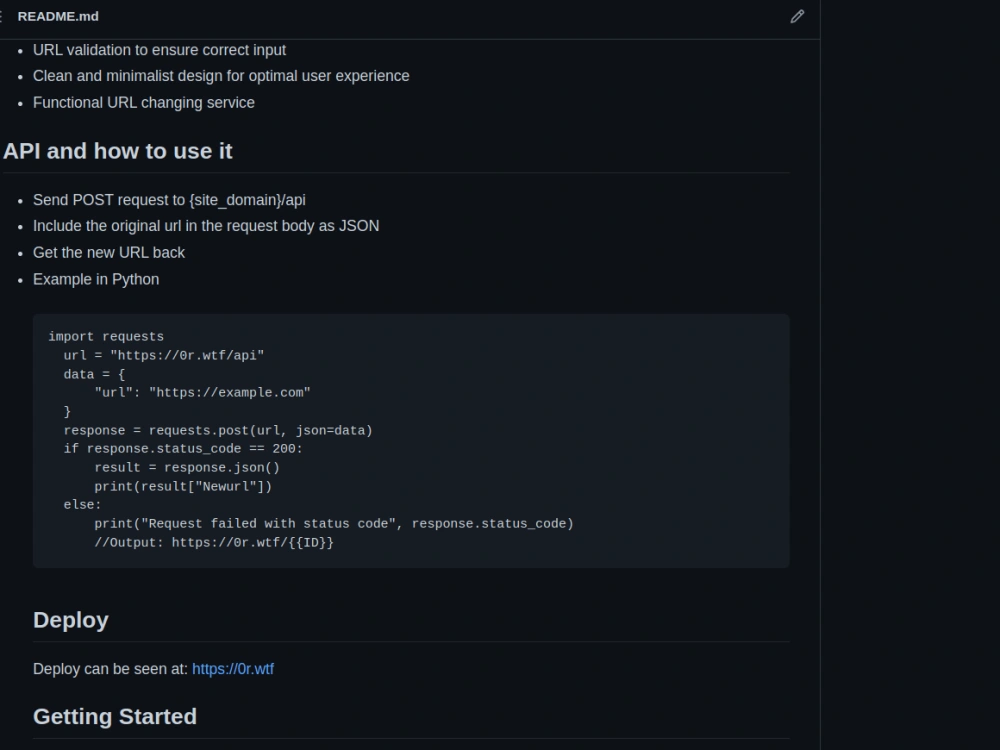Image resolution: width=1000 pixels, height=750 pixels.
Task: Click 'Get the new URL back' bullet
Action: pos(109,253)
